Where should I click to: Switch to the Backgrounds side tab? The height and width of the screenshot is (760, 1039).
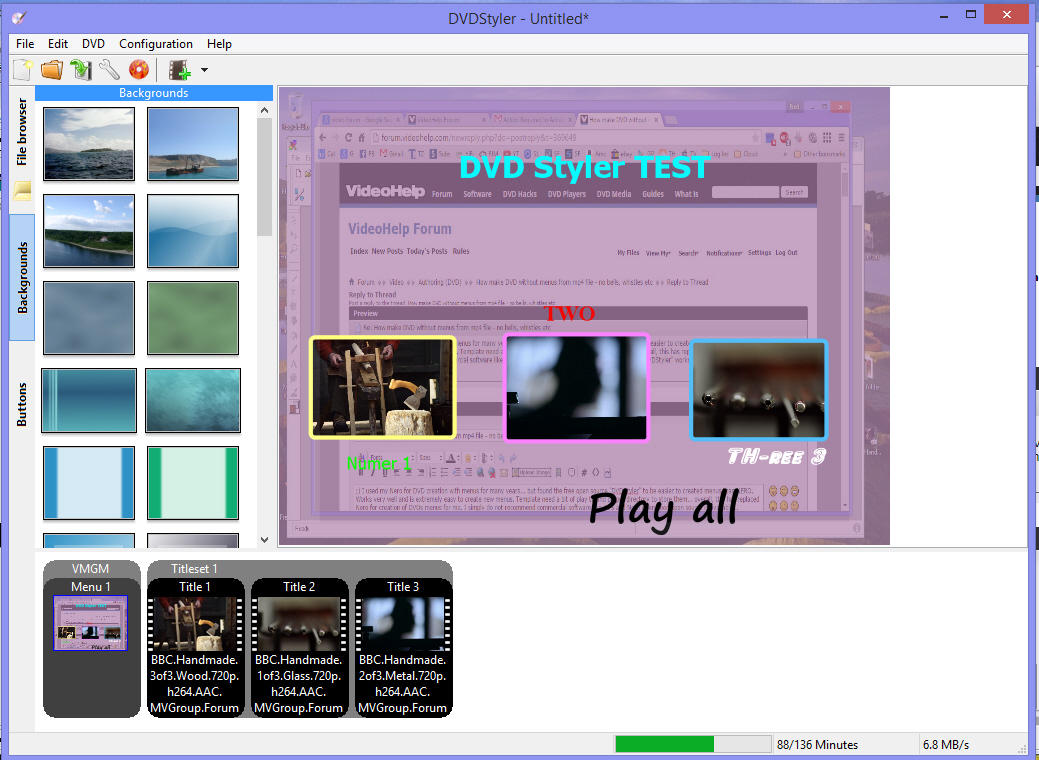pos(22,278)
